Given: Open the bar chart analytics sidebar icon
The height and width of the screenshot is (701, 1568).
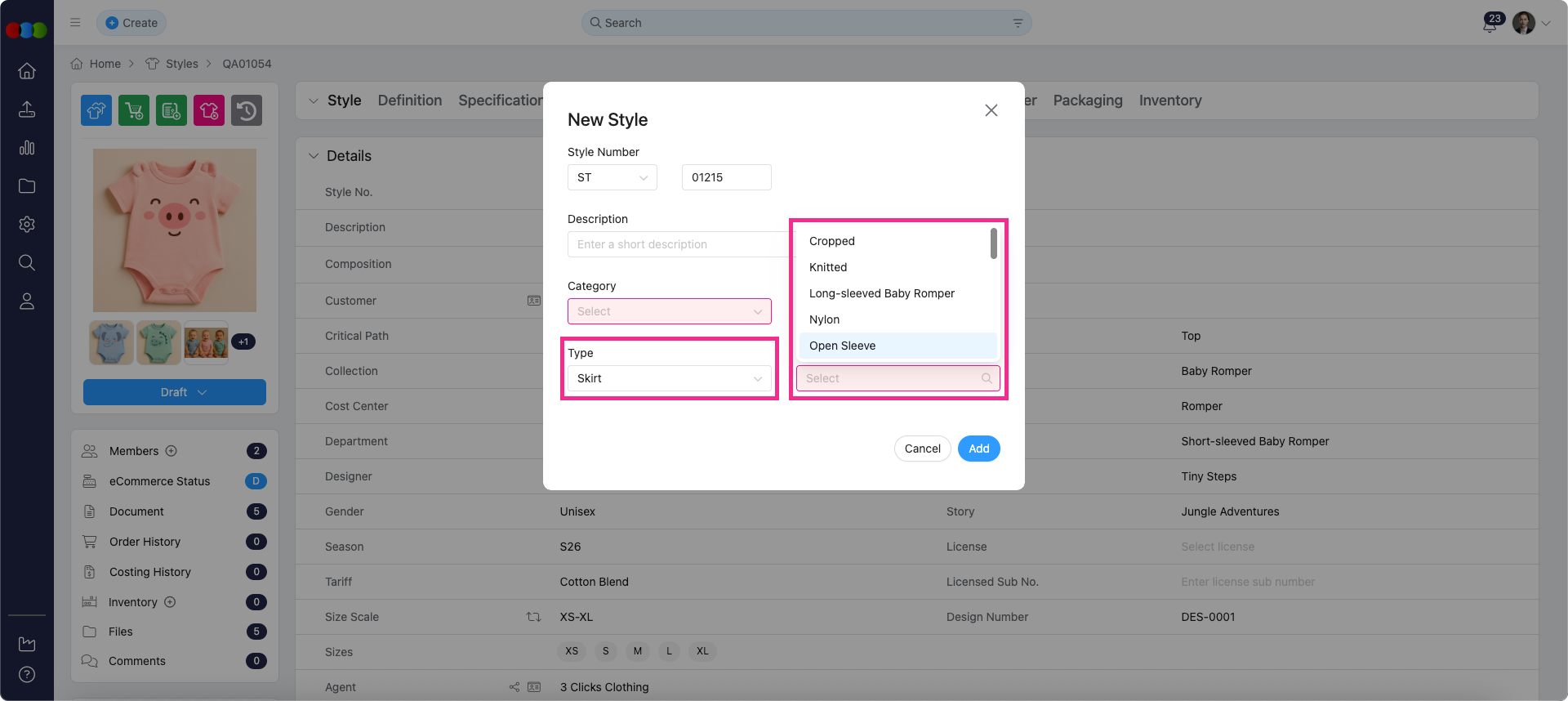Looking at the screenshot, I should click(x=27, y=148).
